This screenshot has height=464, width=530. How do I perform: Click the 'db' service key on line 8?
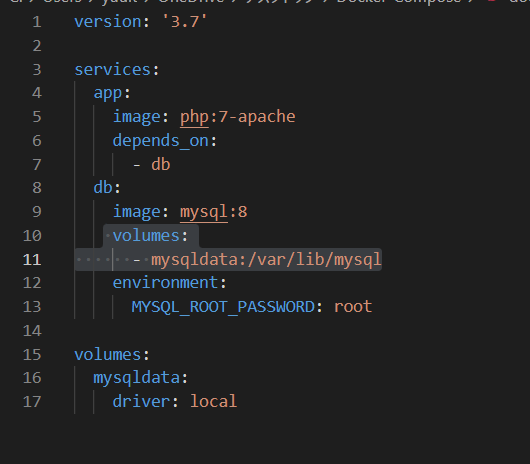point(103,187)
